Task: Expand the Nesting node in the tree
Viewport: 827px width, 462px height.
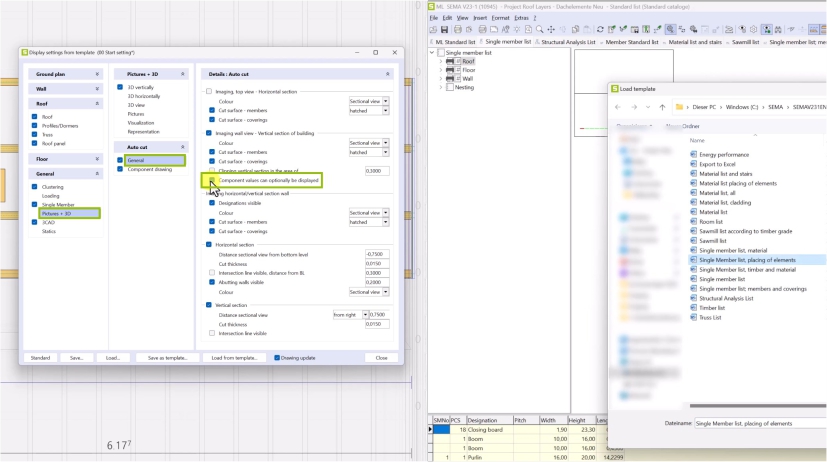Action: pyautogui.click(x=441, y=87)
